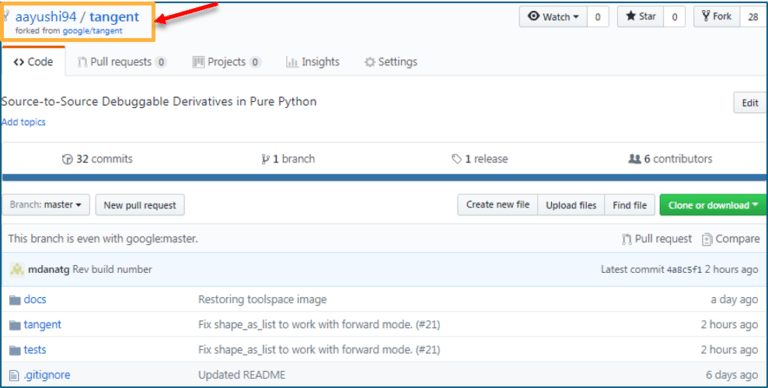
Task: Click the New pull request button
Action: (x=140, y=205)
